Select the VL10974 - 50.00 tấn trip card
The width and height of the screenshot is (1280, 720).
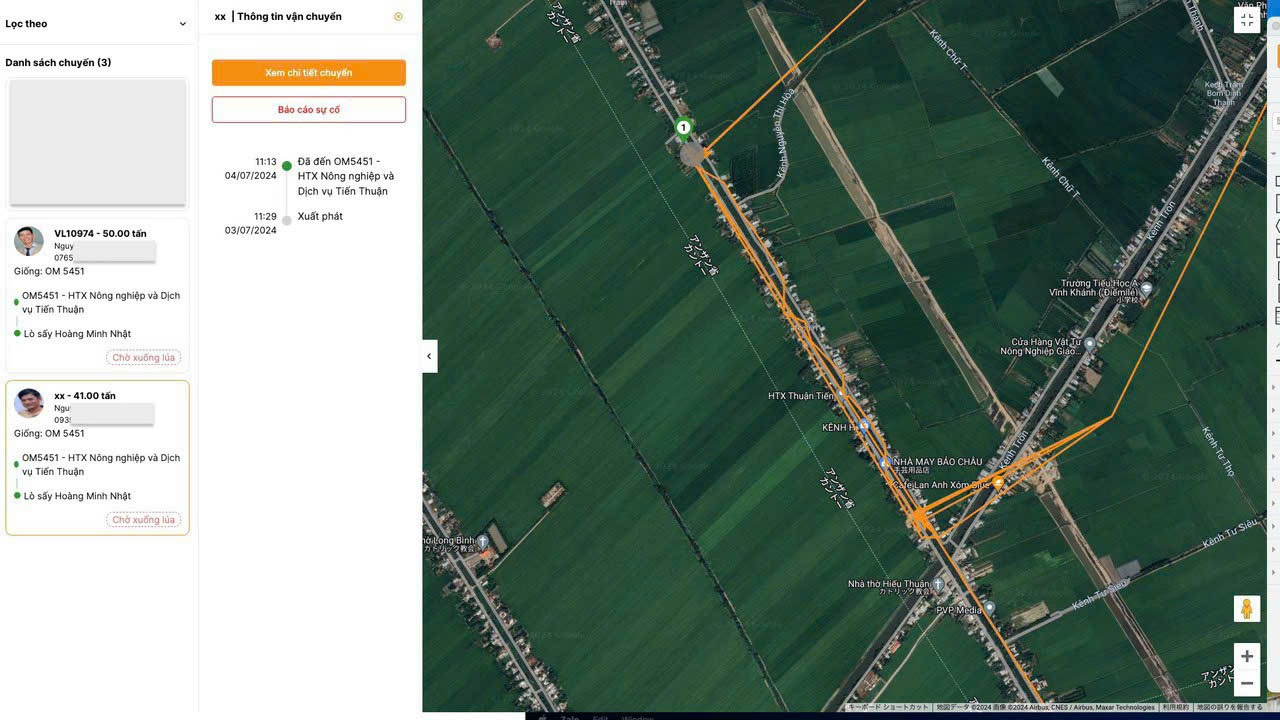pos(97,295)
